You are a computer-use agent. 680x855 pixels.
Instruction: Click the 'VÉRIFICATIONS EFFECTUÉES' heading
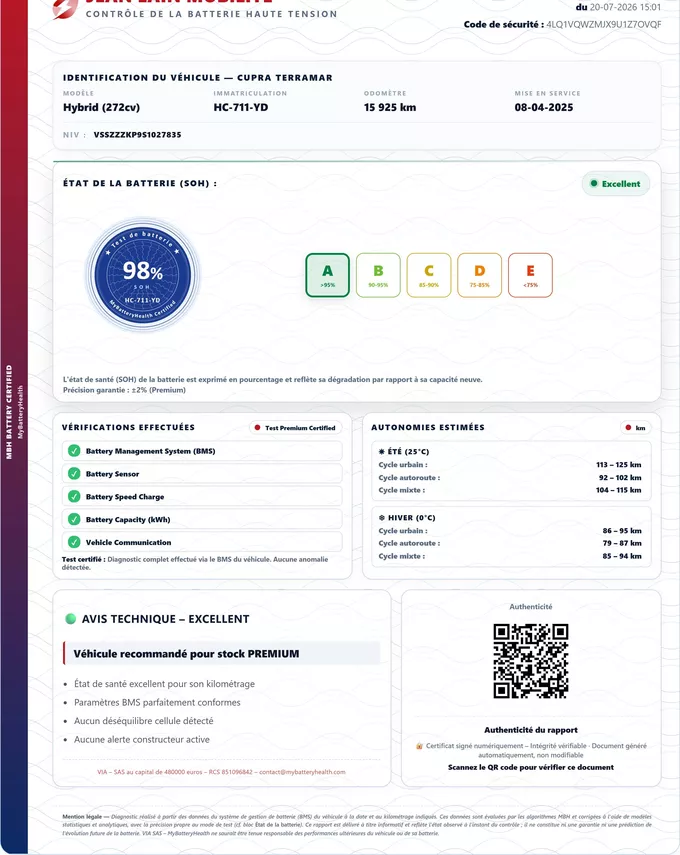click(x=128, y=427)
